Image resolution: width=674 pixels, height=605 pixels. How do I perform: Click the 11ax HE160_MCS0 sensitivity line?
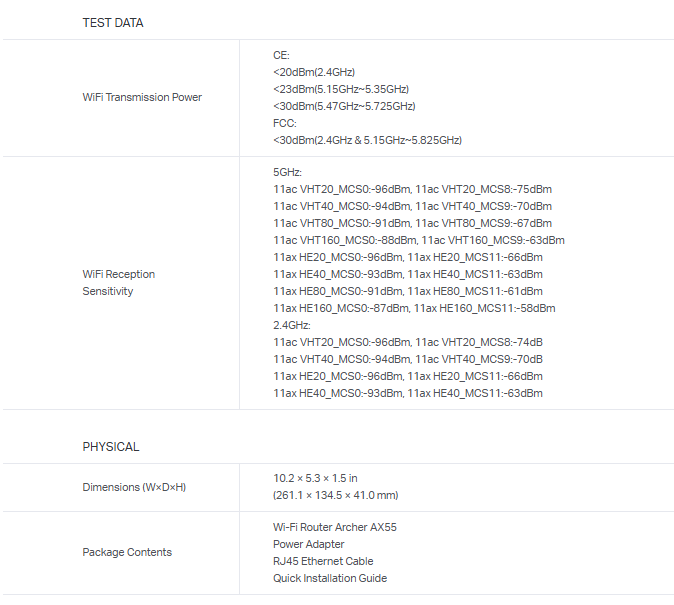[414, 308]
